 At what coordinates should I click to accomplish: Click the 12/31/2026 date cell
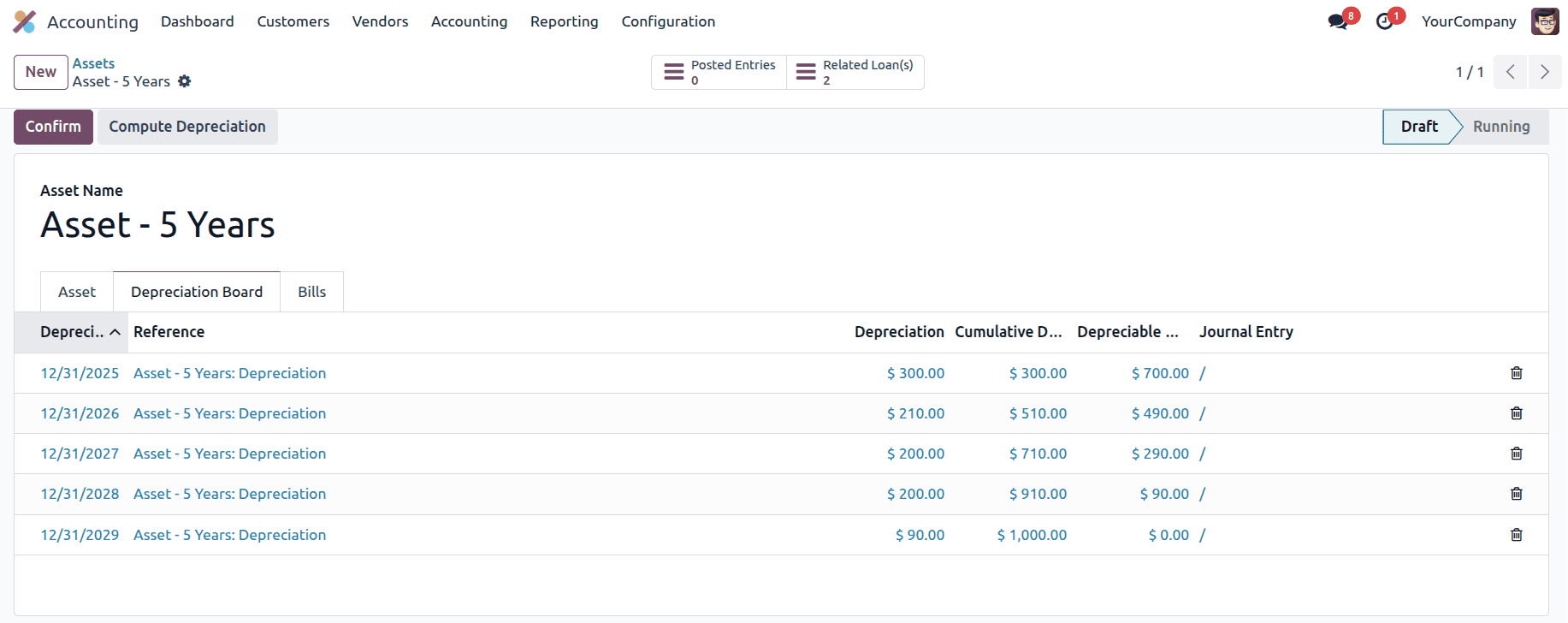[80, 413]
